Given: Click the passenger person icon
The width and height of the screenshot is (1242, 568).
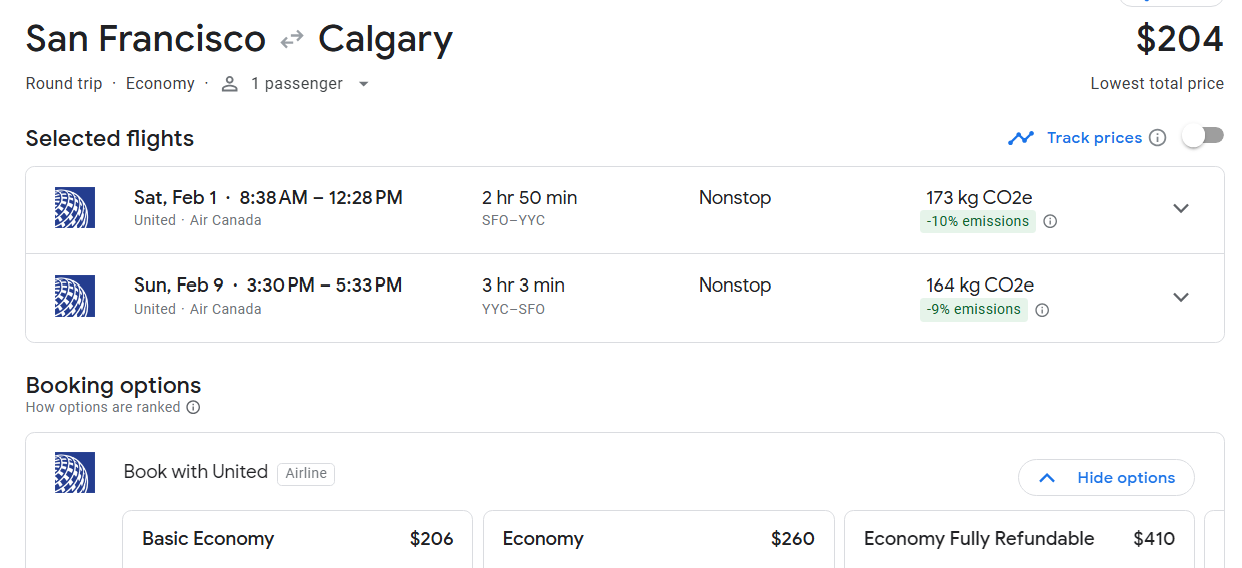Looking at the screenshot, I should tap(230, 84).
